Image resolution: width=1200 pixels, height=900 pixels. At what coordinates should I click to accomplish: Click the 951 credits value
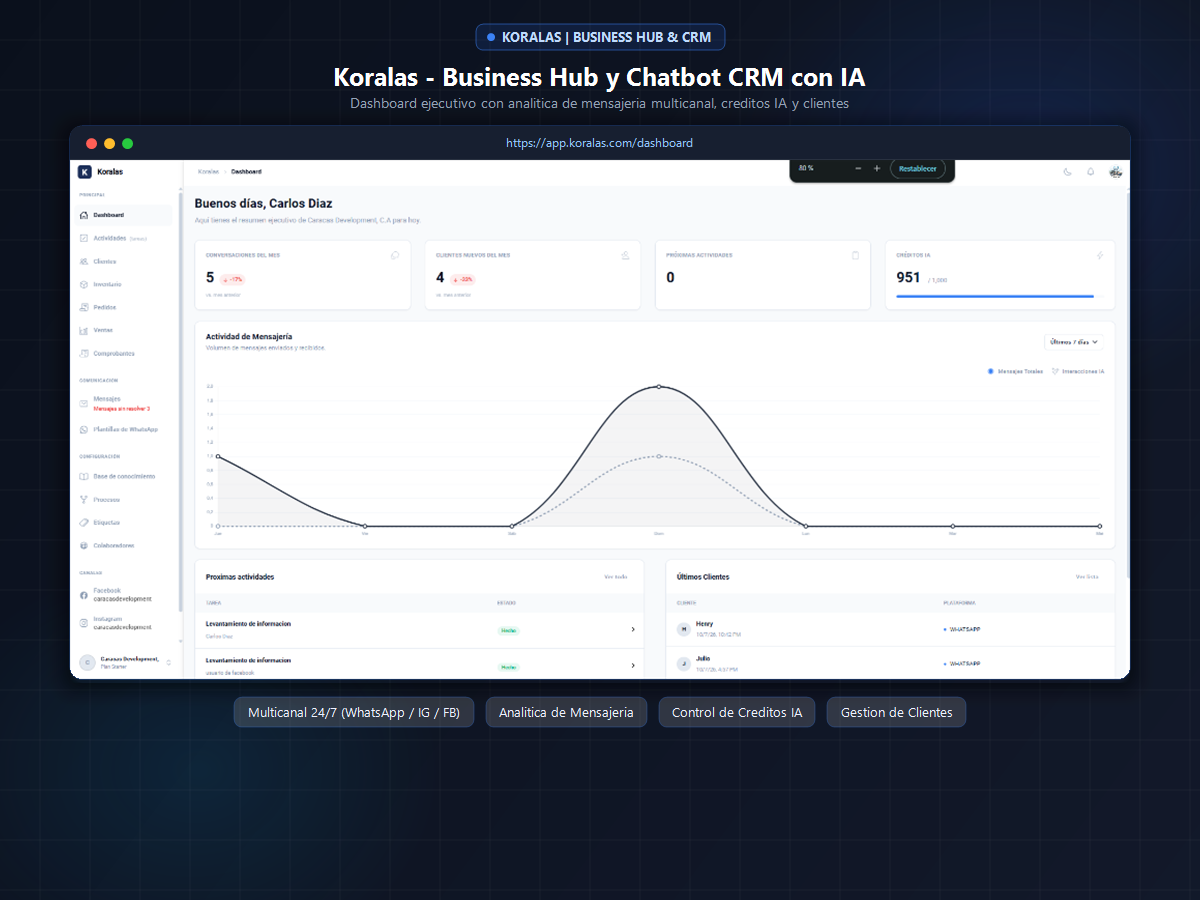pyautogui.click(x=908, y=277)
